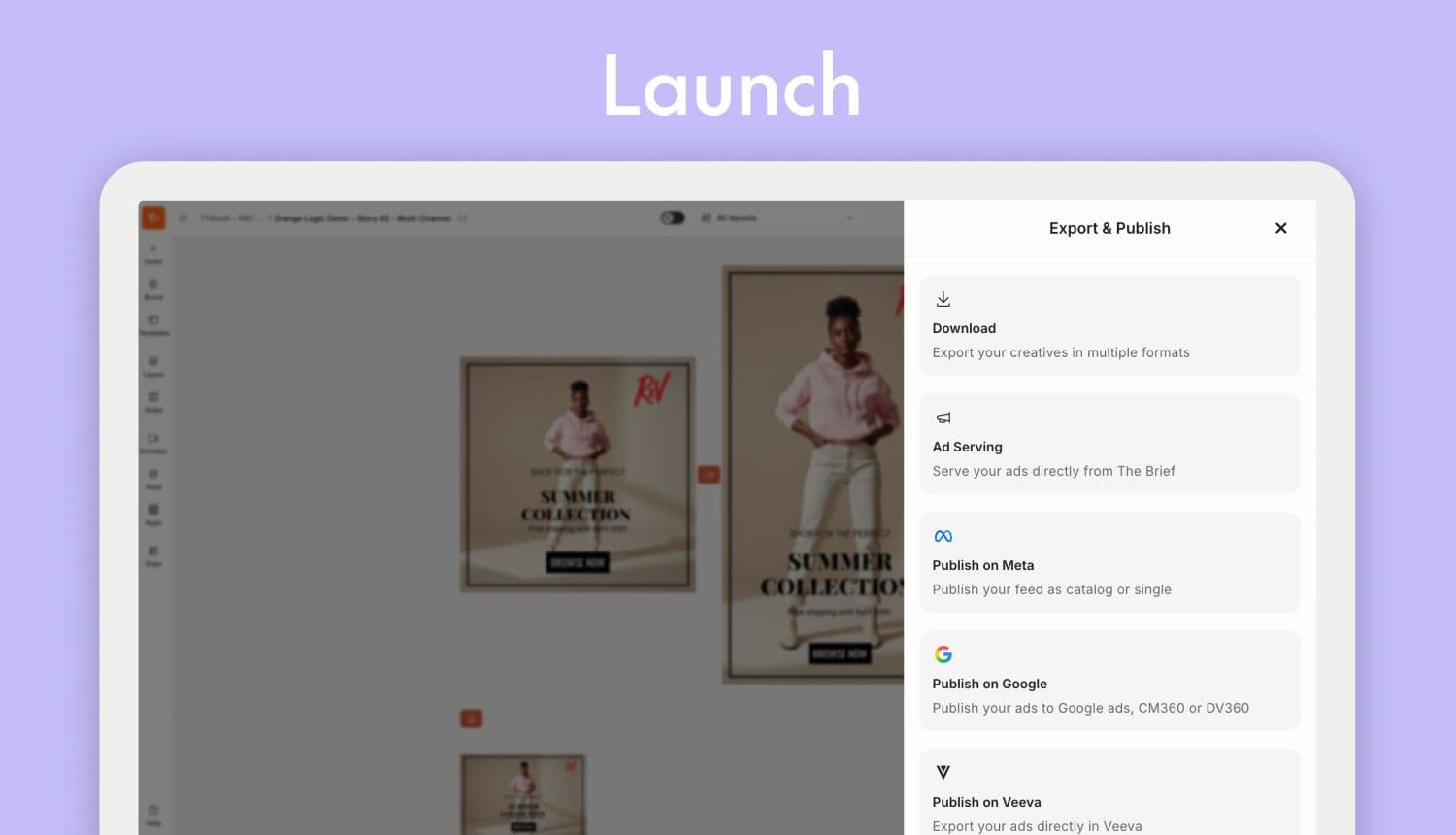The image size is (1456, 835).
Task: Open Templates from the left sidebar
Action: 153,325
